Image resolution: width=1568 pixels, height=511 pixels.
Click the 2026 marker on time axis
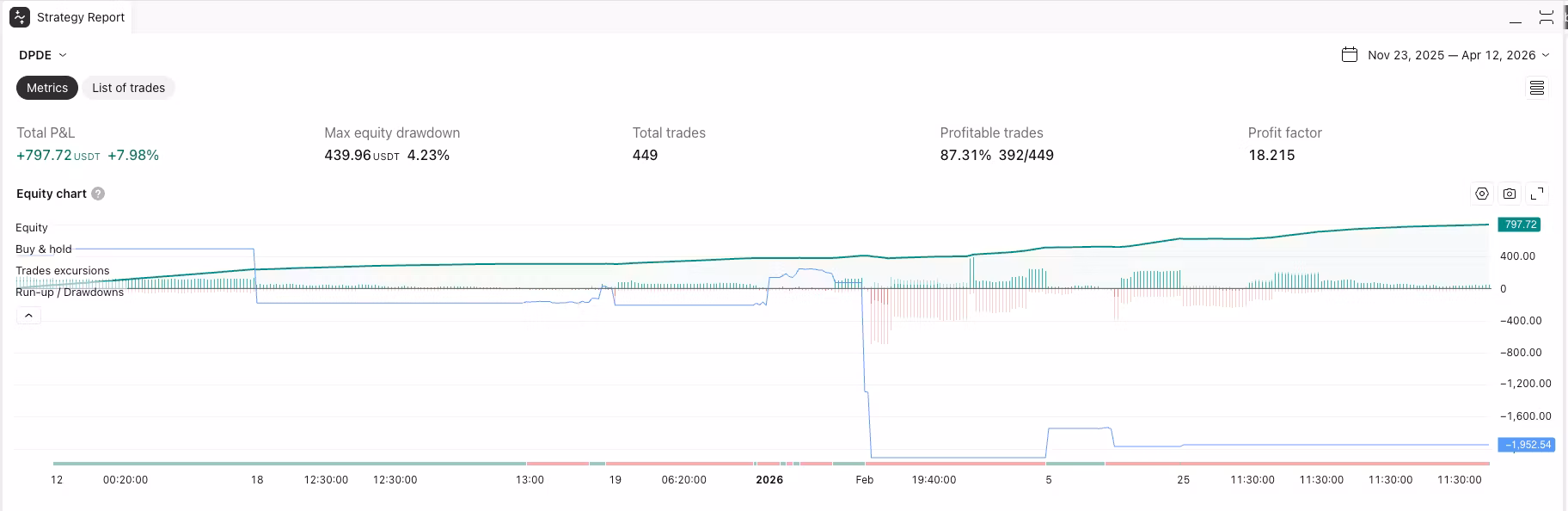click(x=769, y=480)
